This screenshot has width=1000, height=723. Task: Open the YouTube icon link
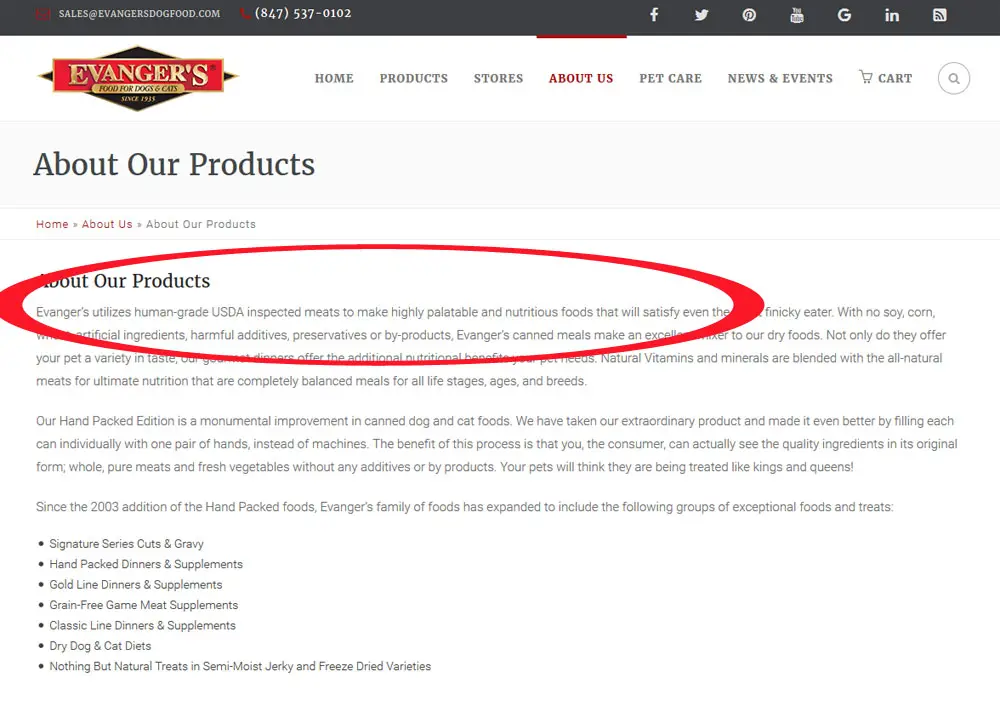(x=797, y=15)
